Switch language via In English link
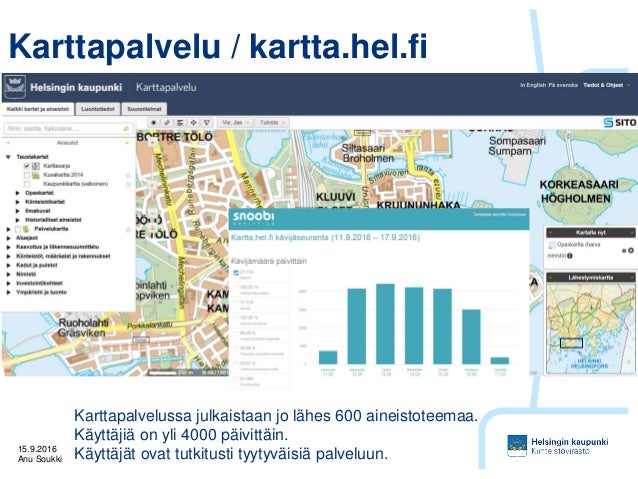 [x=533, y=85]
